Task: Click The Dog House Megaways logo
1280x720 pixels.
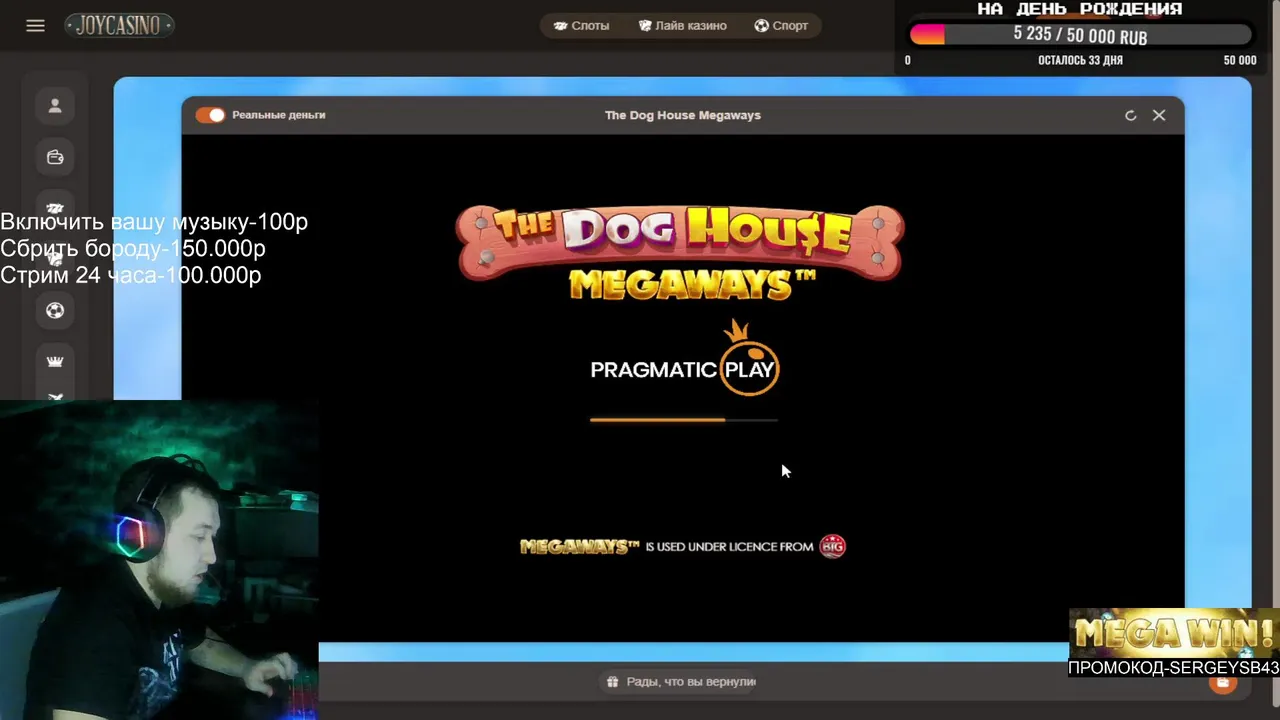Action: [680, 253]
